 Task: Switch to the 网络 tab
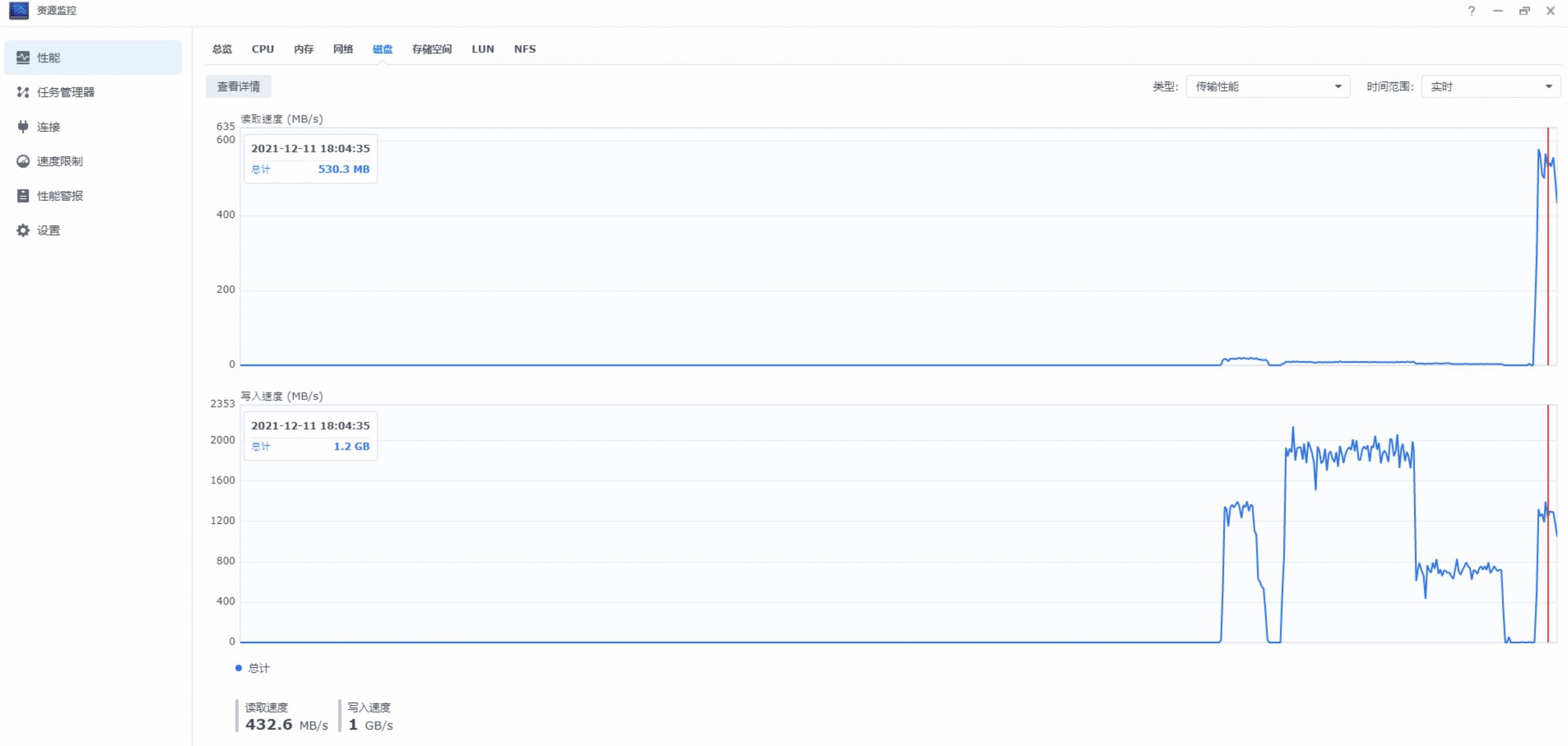[x=343, y=49]
